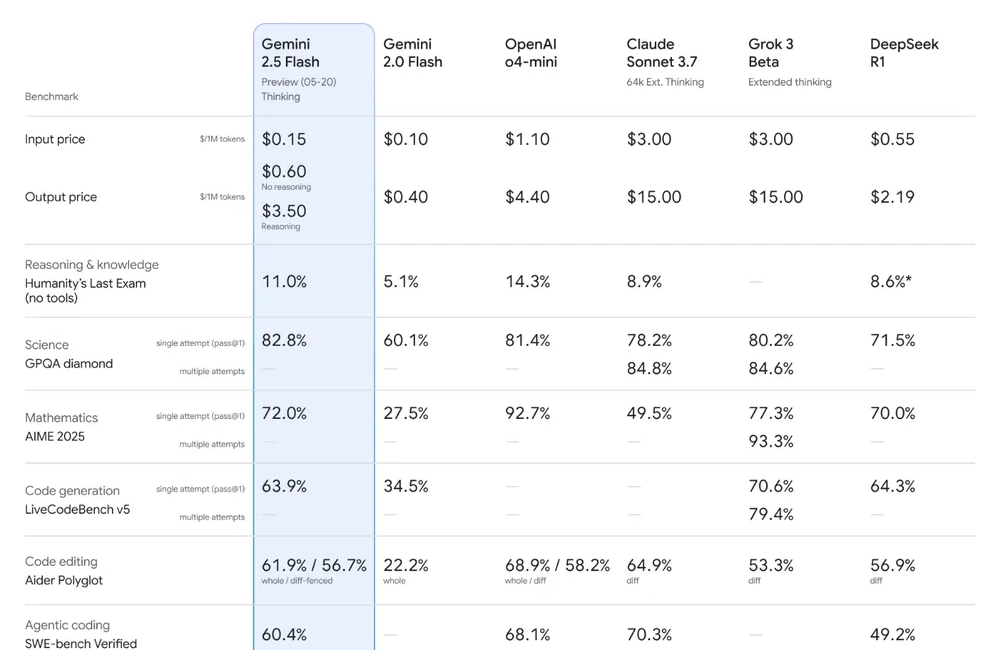Select the $1.10 input price value
Screen dimensions: 1000x650
pyautogui.click(x=527, y=139)
